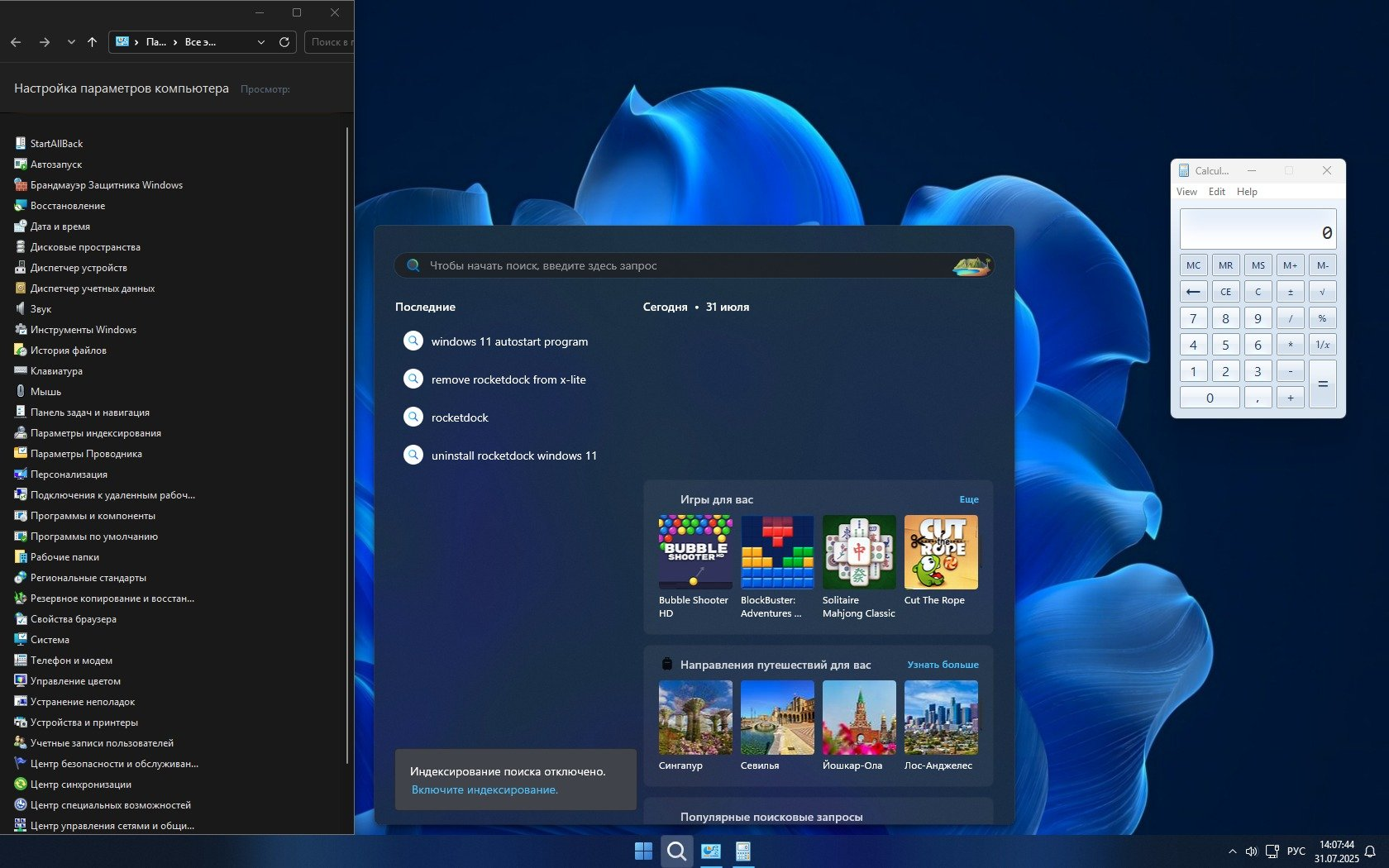Open recent locations dropdown arrow
The width and height of the screenshot is (1389, 868).
71,42
